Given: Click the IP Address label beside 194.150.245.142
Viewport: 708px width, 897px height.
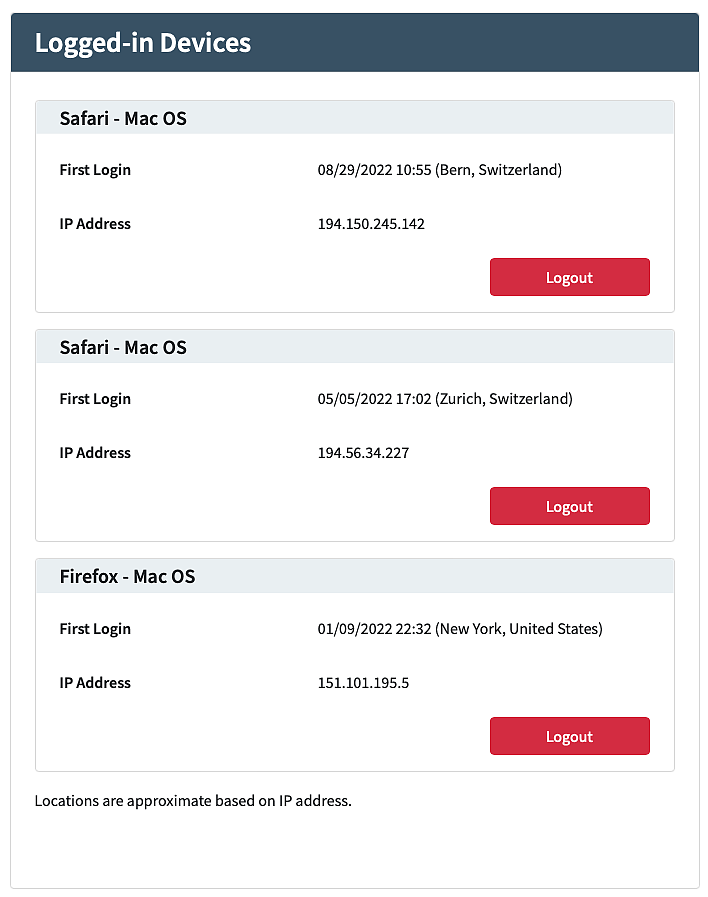Looking at the screenshot, I should tap(95, 224).
